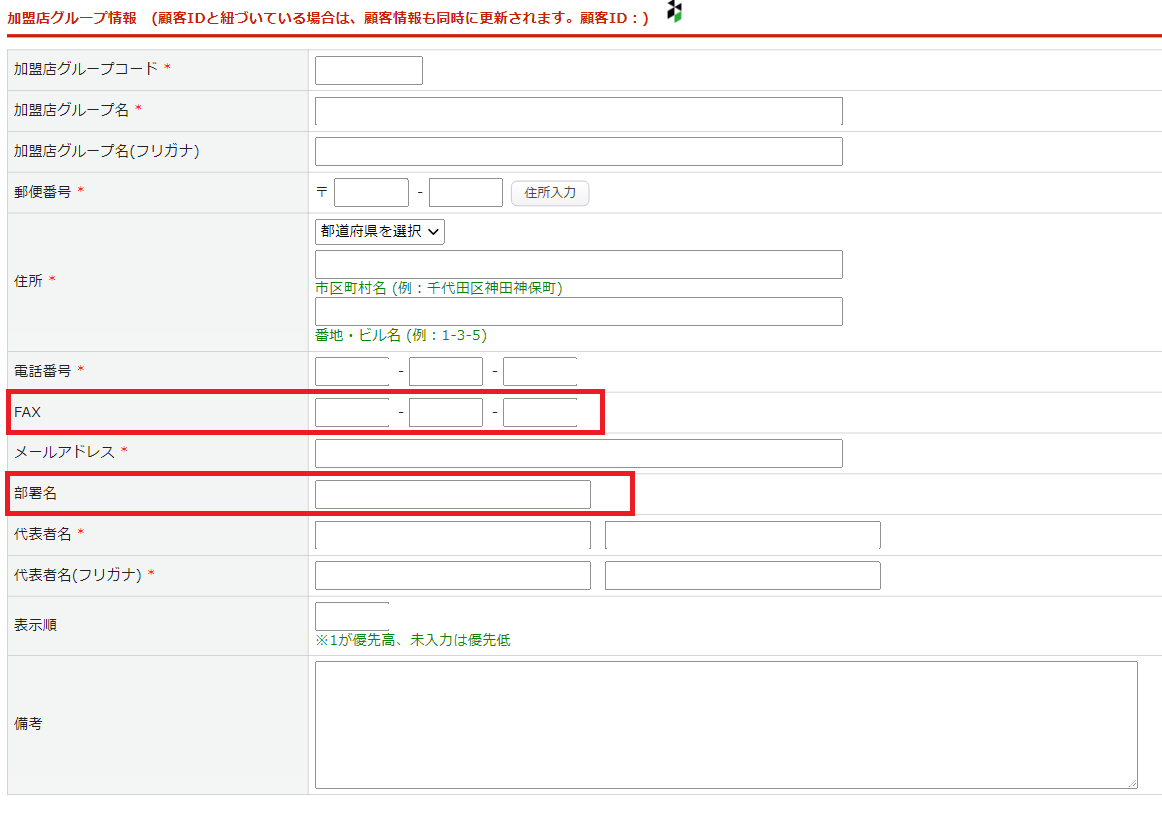Click the first 代表者名 name field
This screenshot has height=817, width=1162.
coord(452,536)
